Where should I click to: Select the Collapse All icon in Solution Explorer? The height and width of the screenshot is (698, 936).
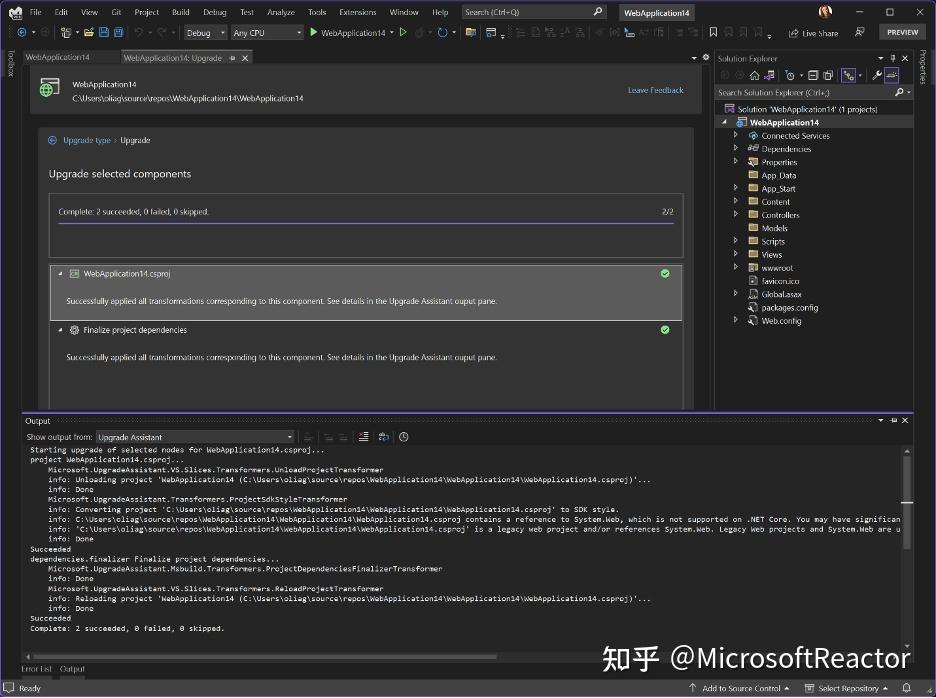point(813,74)
